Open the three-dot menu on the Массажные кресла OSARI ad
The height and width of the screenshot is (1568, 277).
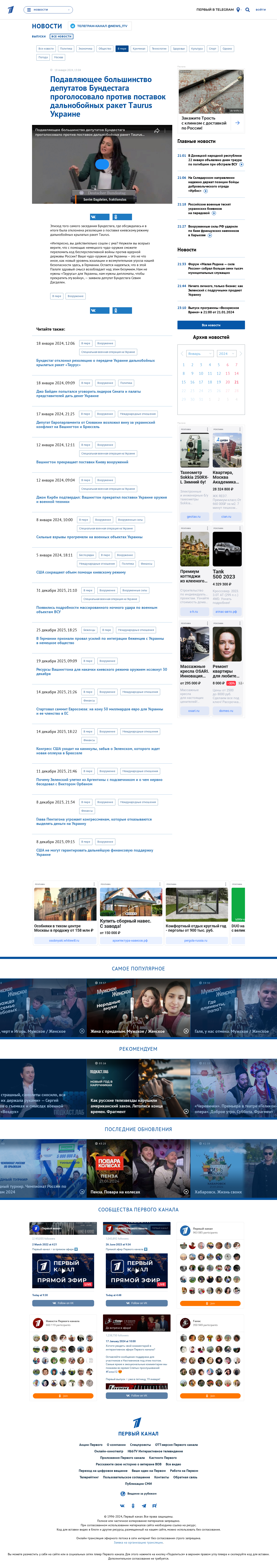pos(208,623)
